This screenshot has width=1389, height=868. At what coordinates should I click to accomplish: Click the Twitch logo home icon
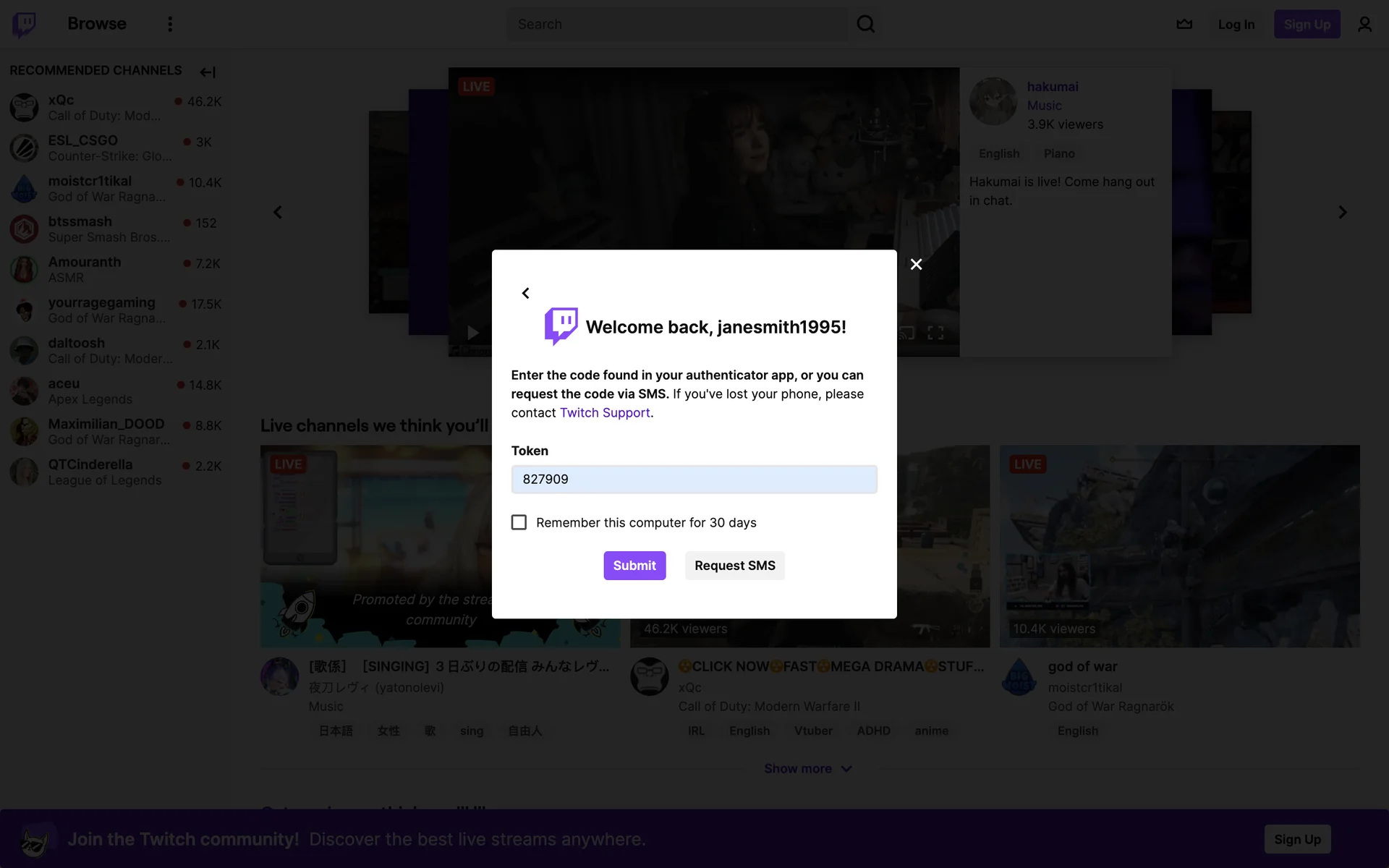pyautogui.click(x=24, y=24)
